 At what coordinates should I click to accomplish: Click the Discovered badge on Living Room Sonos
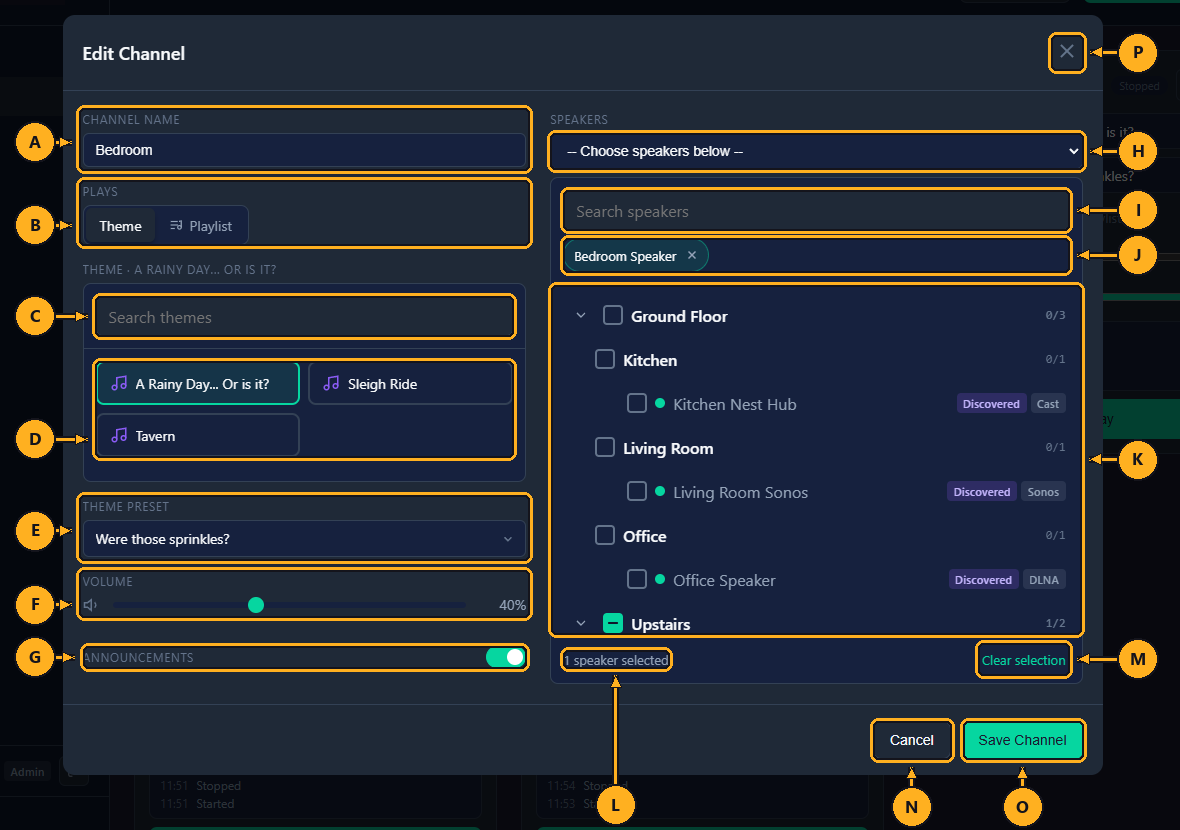click(981, 492)
